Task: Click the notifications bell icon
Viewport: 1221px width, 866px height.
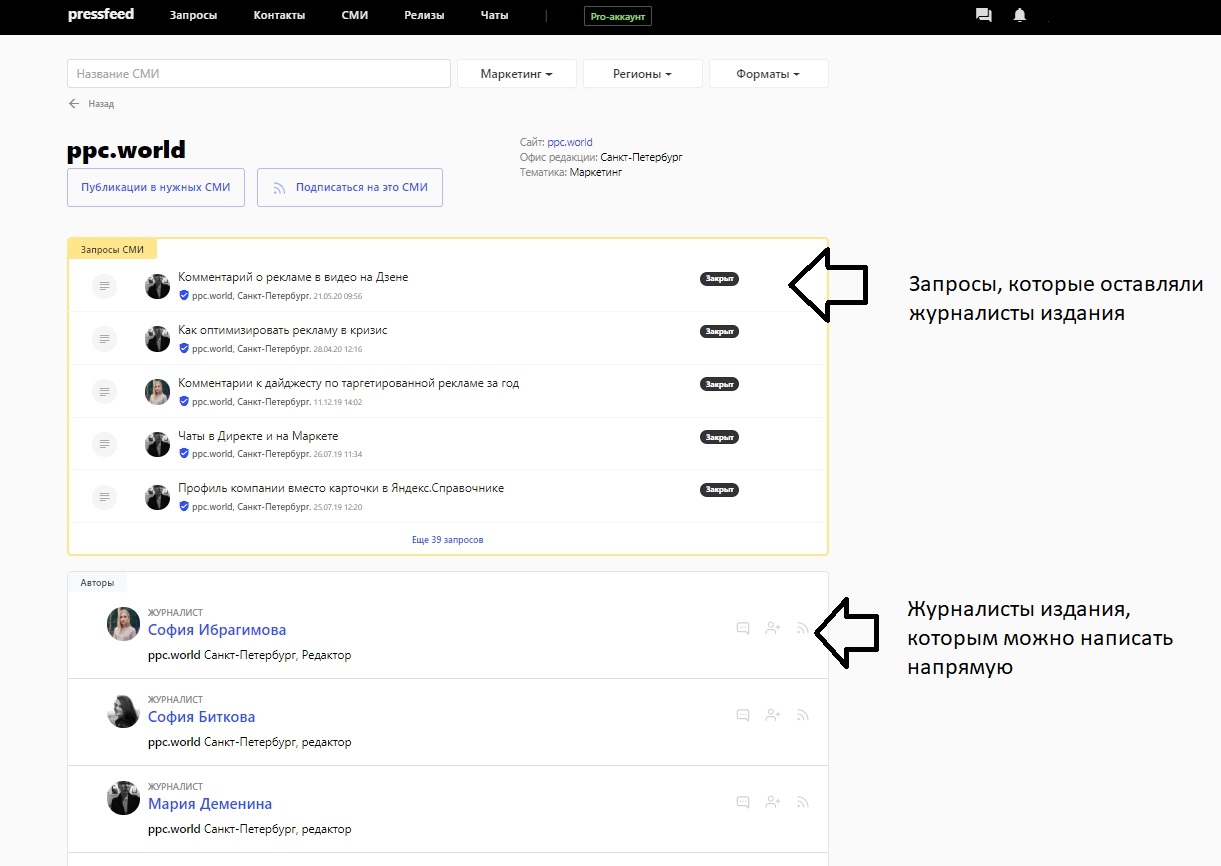Action: pyautogui.click(x=1019, y=15)
